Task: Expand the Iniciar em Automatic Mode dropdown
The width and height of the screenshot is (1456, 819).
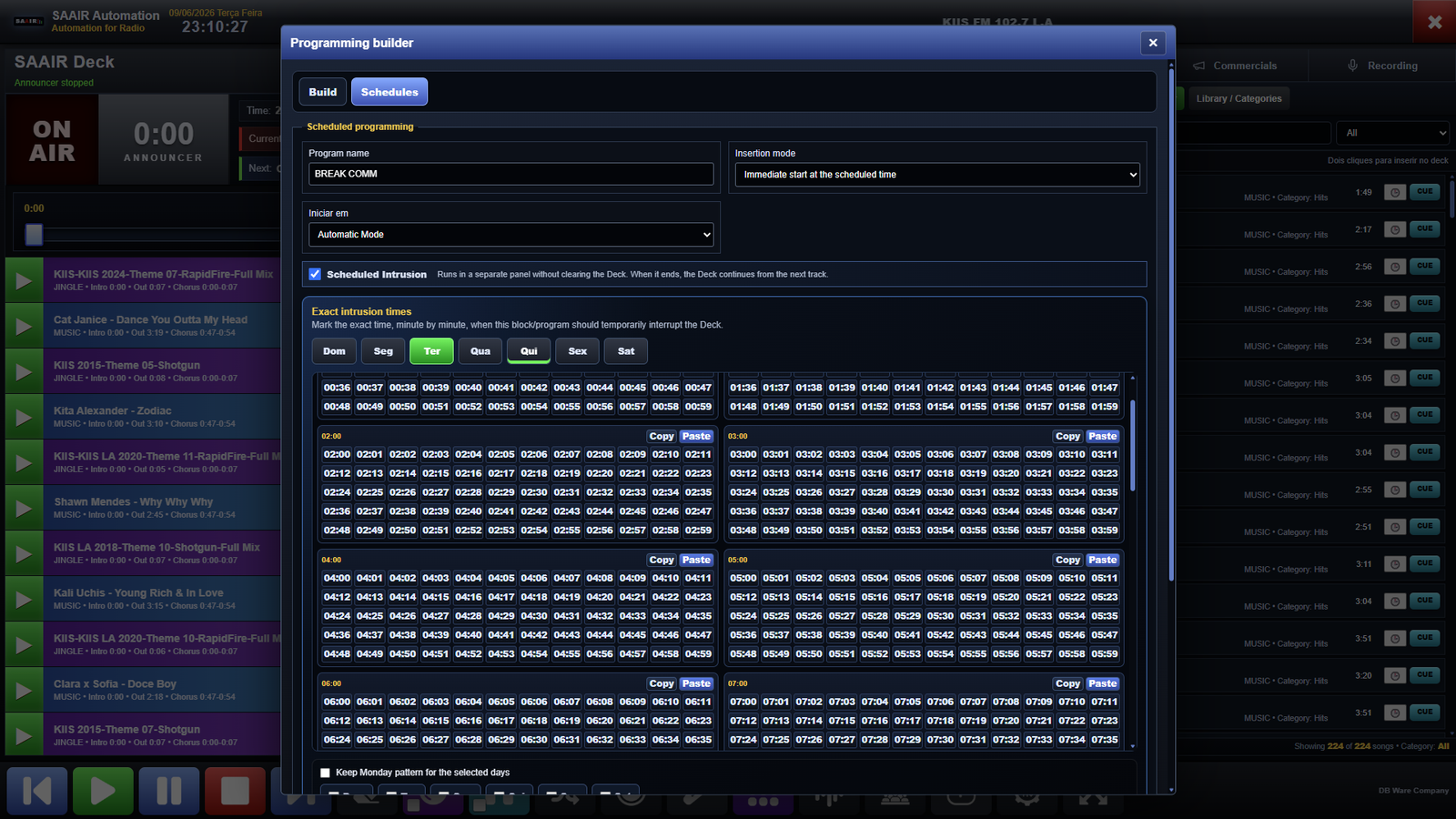Action: click(x=511, y=235)
